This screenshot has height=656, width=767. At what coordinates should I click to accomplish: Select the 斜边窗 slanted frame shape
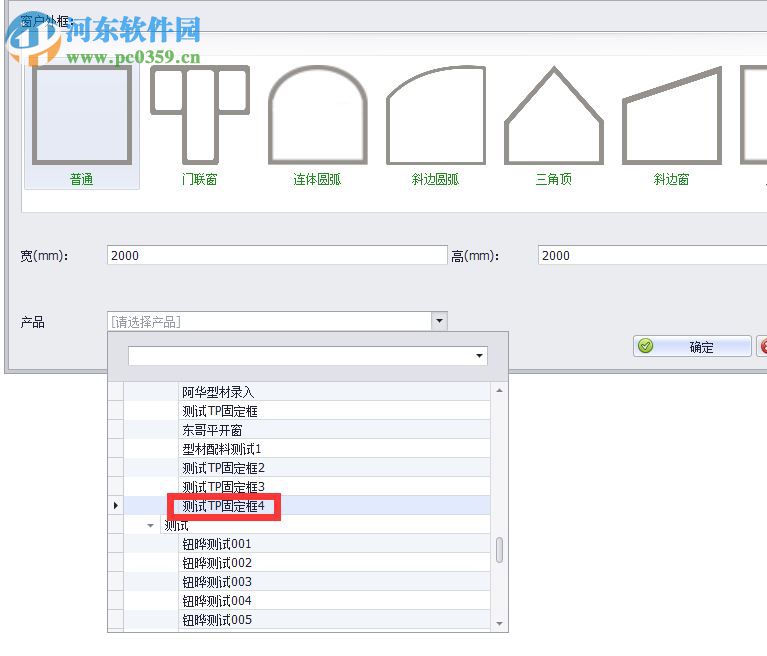(672, 126)
